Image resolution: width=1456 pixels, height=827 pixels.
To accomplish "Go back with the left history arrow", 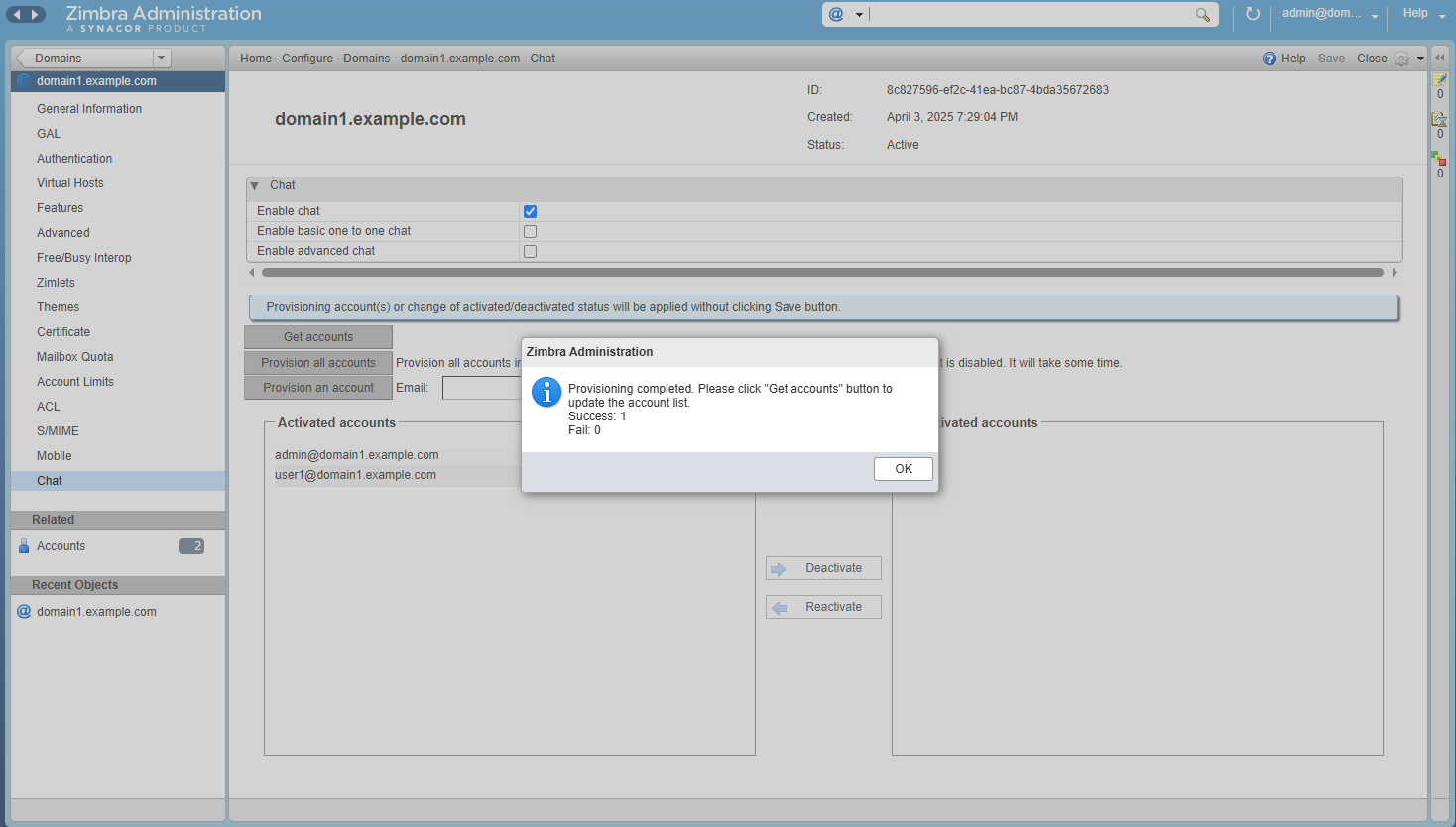I will coord(17,14).
